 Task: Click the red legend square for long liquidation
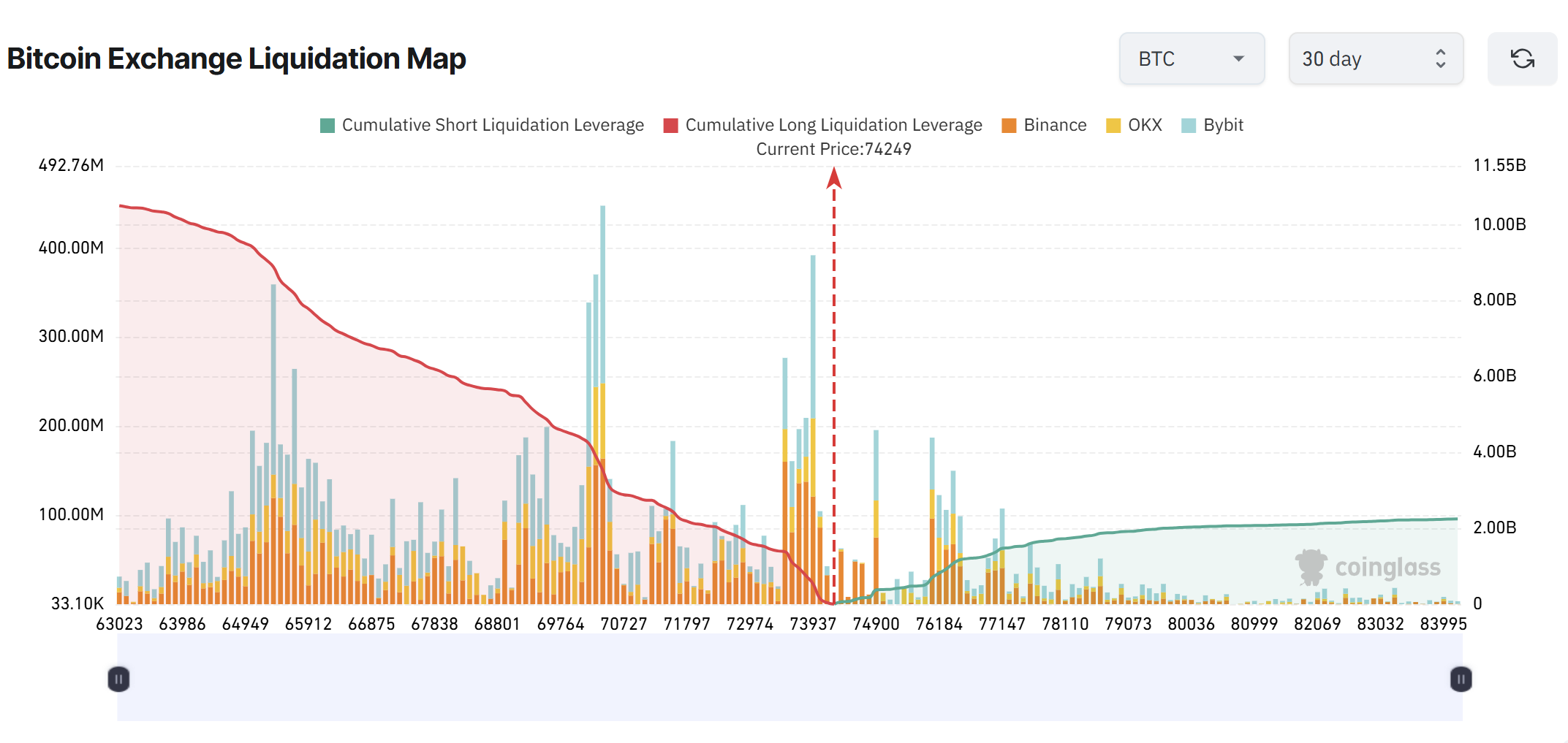click(x=670, y=125)
